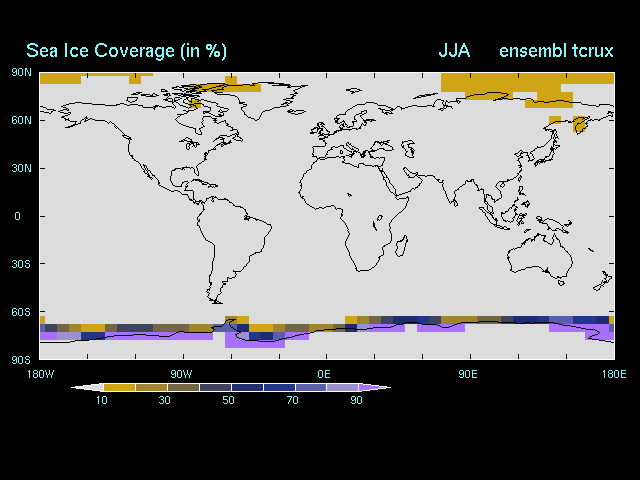Select the 60–70% royal blue legend swatch
Viewport: 640px width, 480px height.
pos(279,387)
